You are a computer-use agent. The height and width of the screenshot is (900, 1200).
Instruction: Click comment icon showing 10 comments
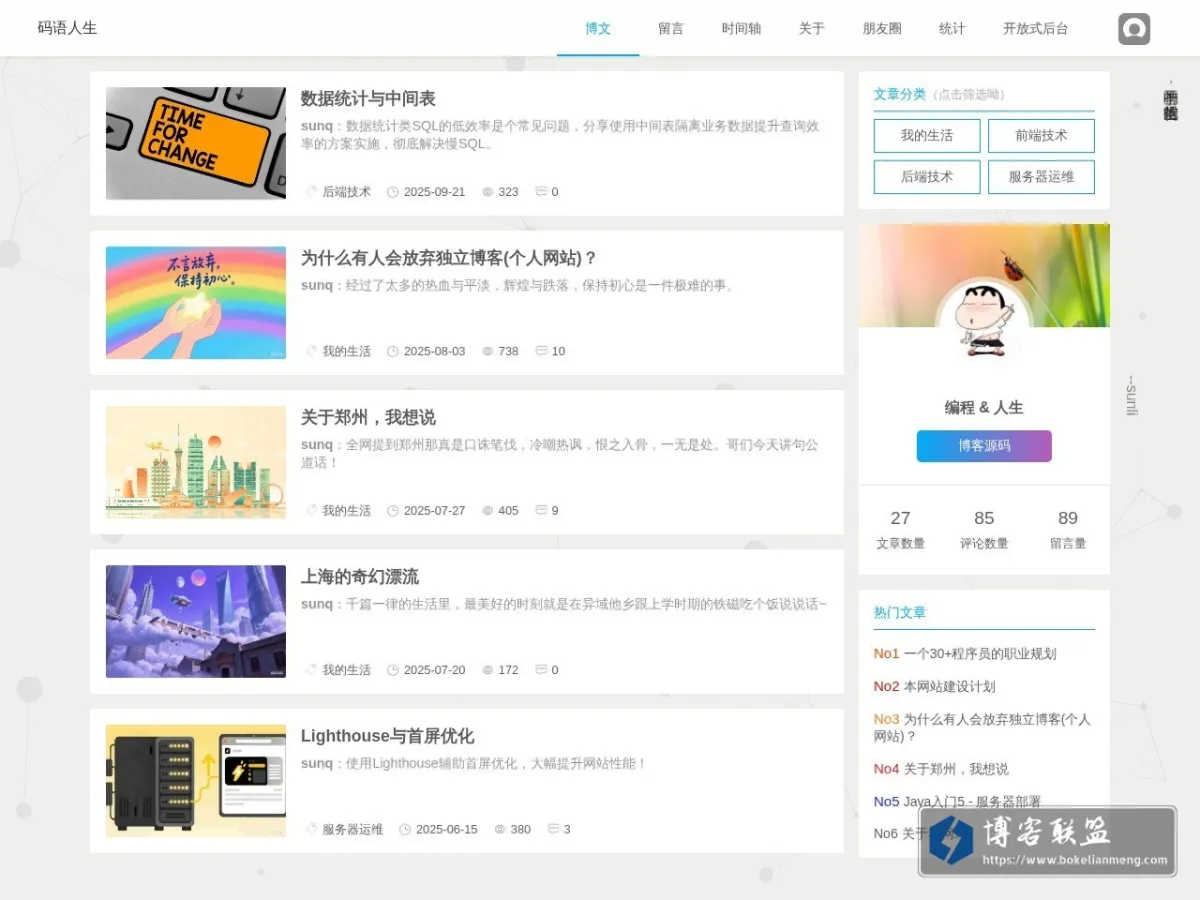541,351
